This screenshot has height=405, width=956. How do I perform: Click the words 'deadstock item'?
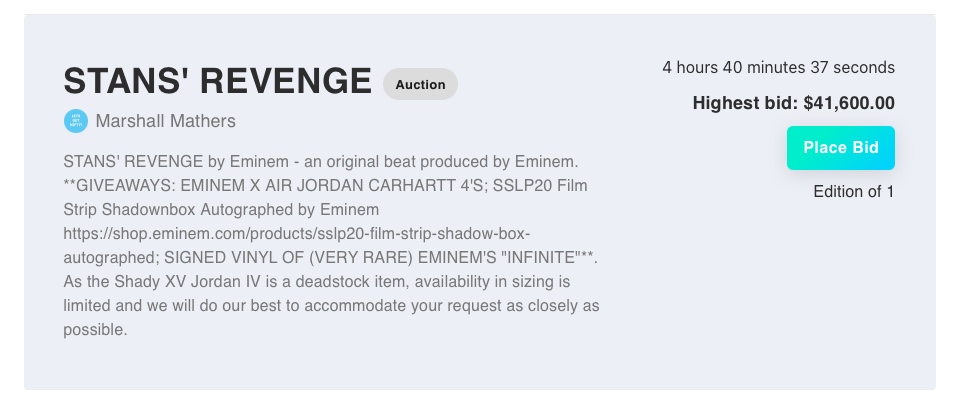350,282
